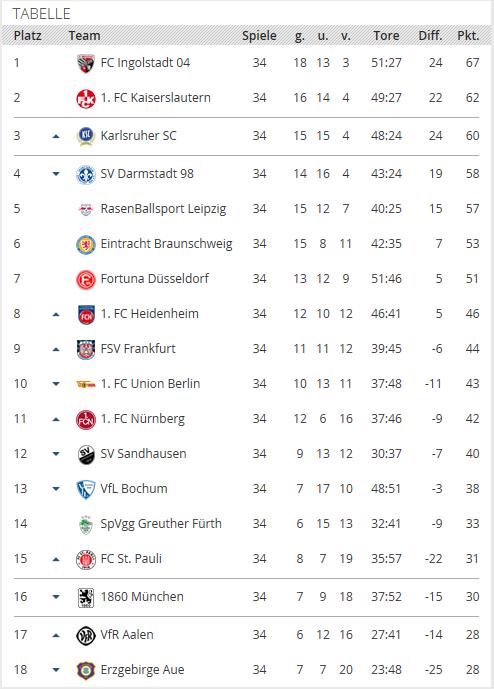Open the FSV Frankfurt team link
Viewport: 494px width, 689px height.
(x=138, y=349)
